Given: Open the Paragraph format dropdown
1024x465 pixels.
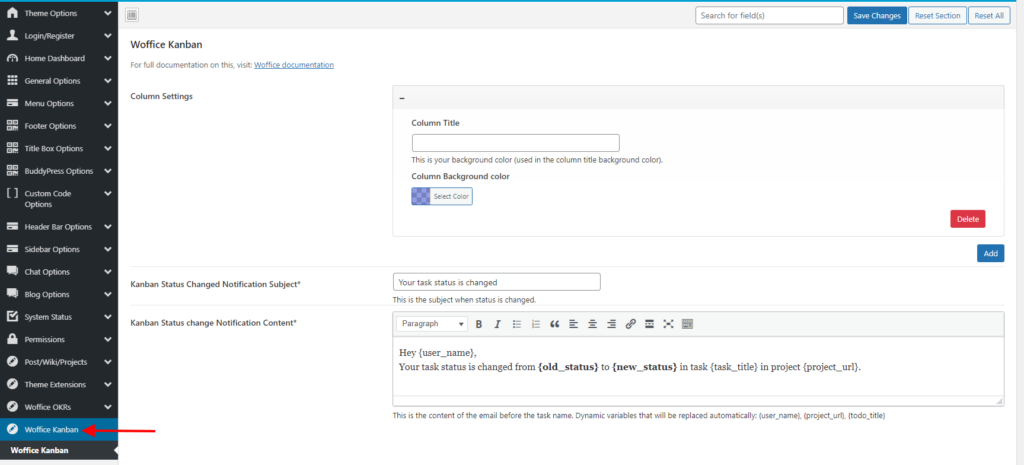Looking at the screenshot, I should click(x=432, y=324).
